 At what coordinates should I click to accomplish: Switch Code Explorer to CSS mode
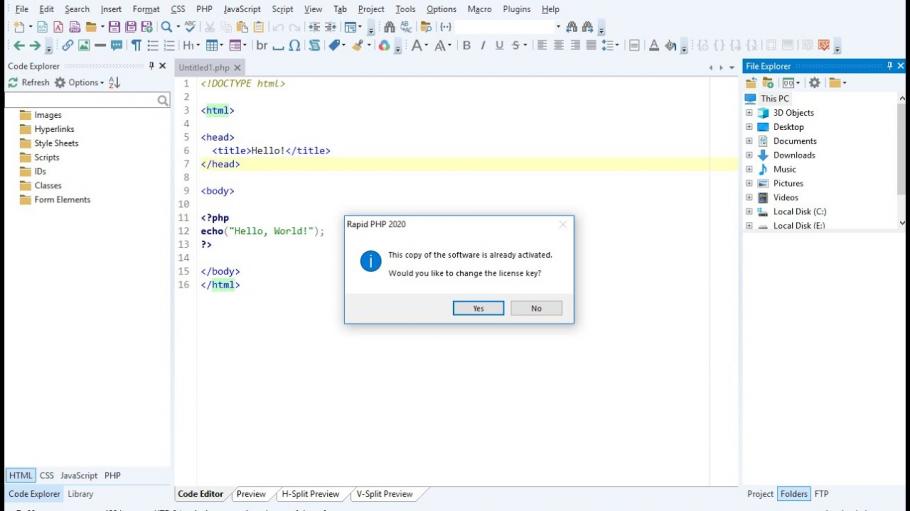pos(46,475)
